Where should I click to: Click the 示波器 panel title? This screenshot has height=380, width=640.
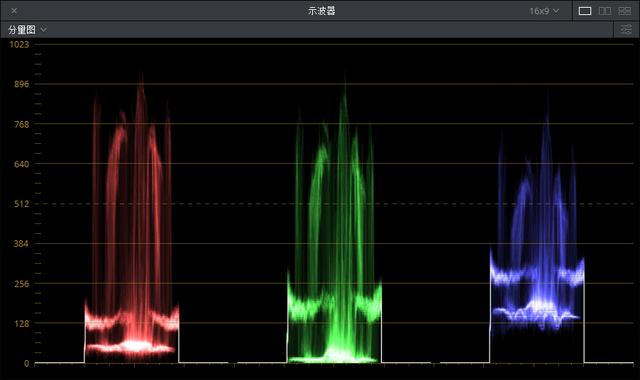click(x=322, y=11)
